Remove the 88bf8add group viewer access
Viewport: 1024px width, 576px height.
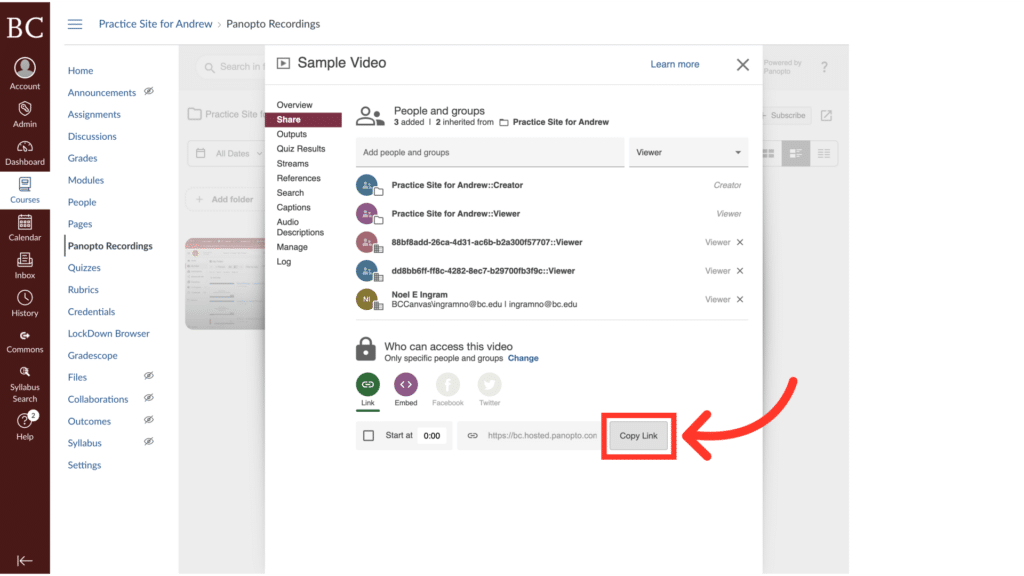740,242
